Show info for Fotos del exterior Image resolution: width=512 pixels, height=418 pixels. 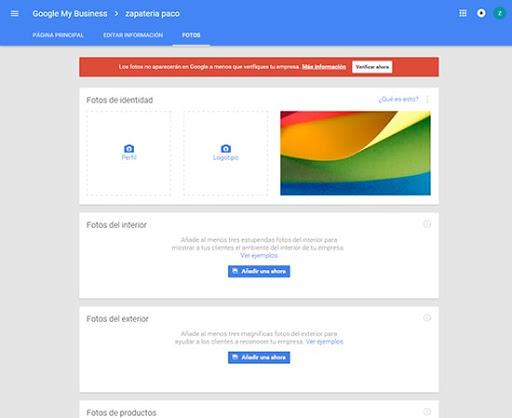click(x=427, y=318)
